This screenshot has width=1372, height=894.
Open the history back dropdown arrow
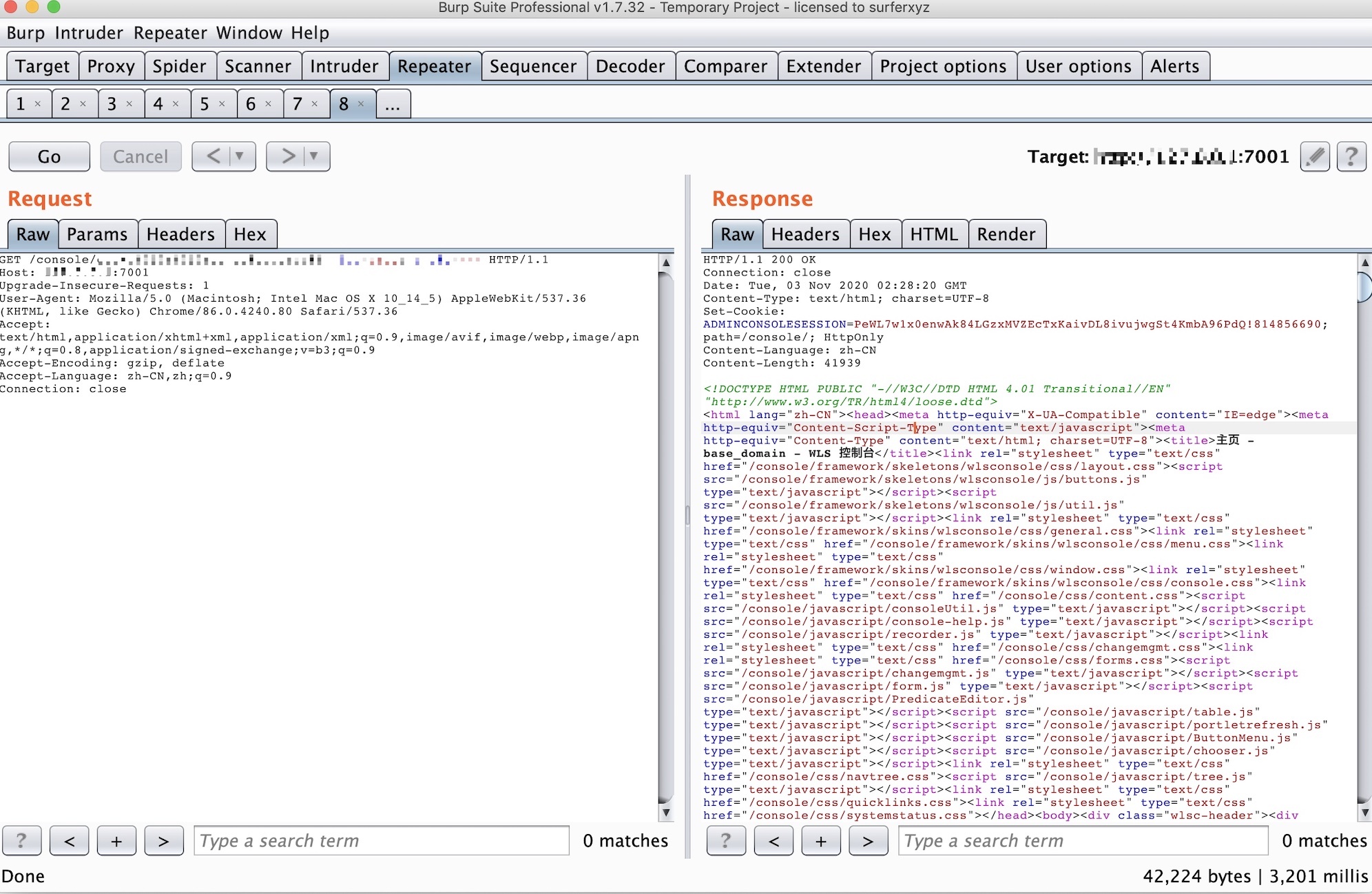240,156
